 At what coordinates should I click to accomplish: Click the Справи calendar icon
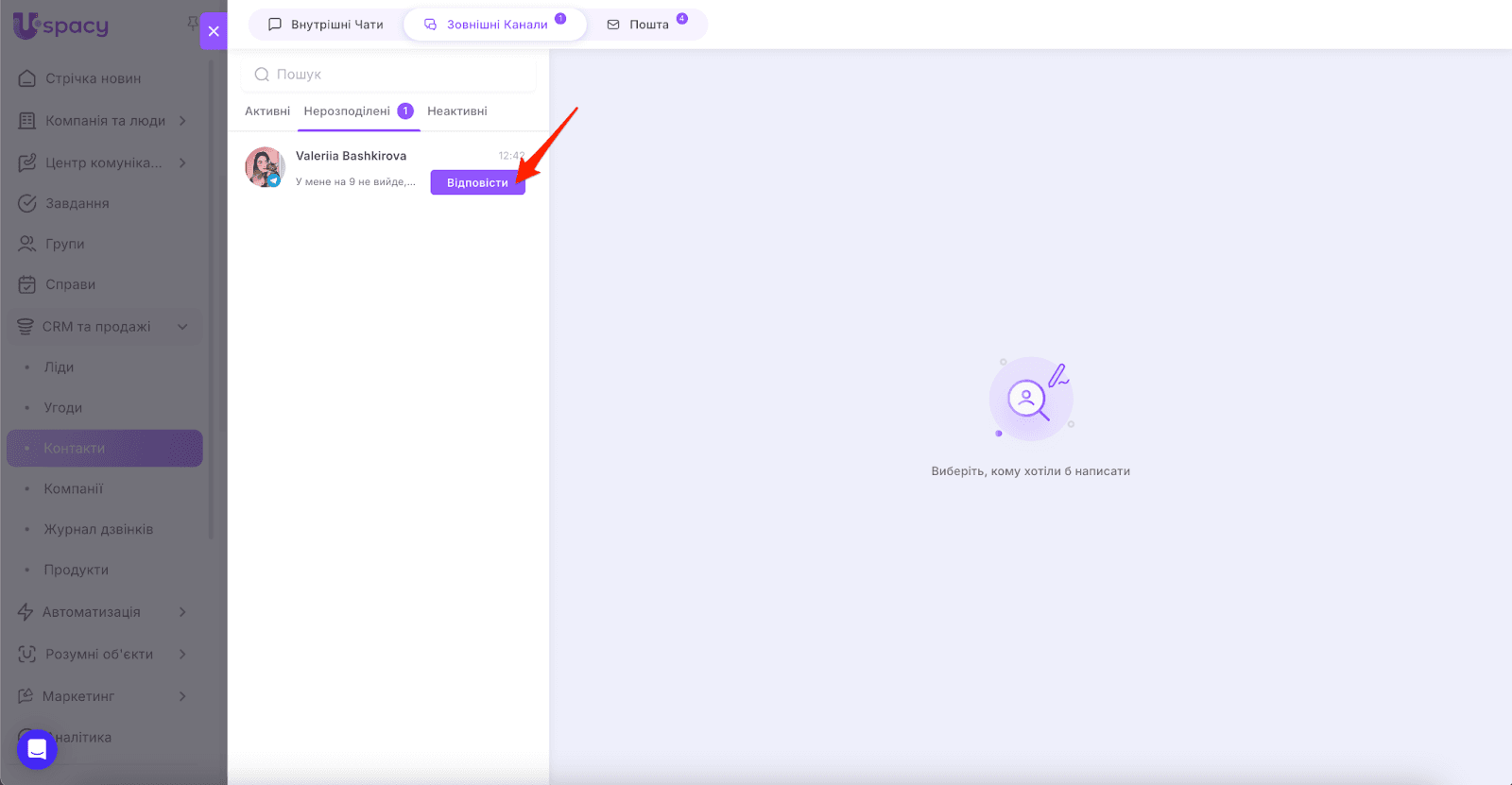tap(27, 284)
